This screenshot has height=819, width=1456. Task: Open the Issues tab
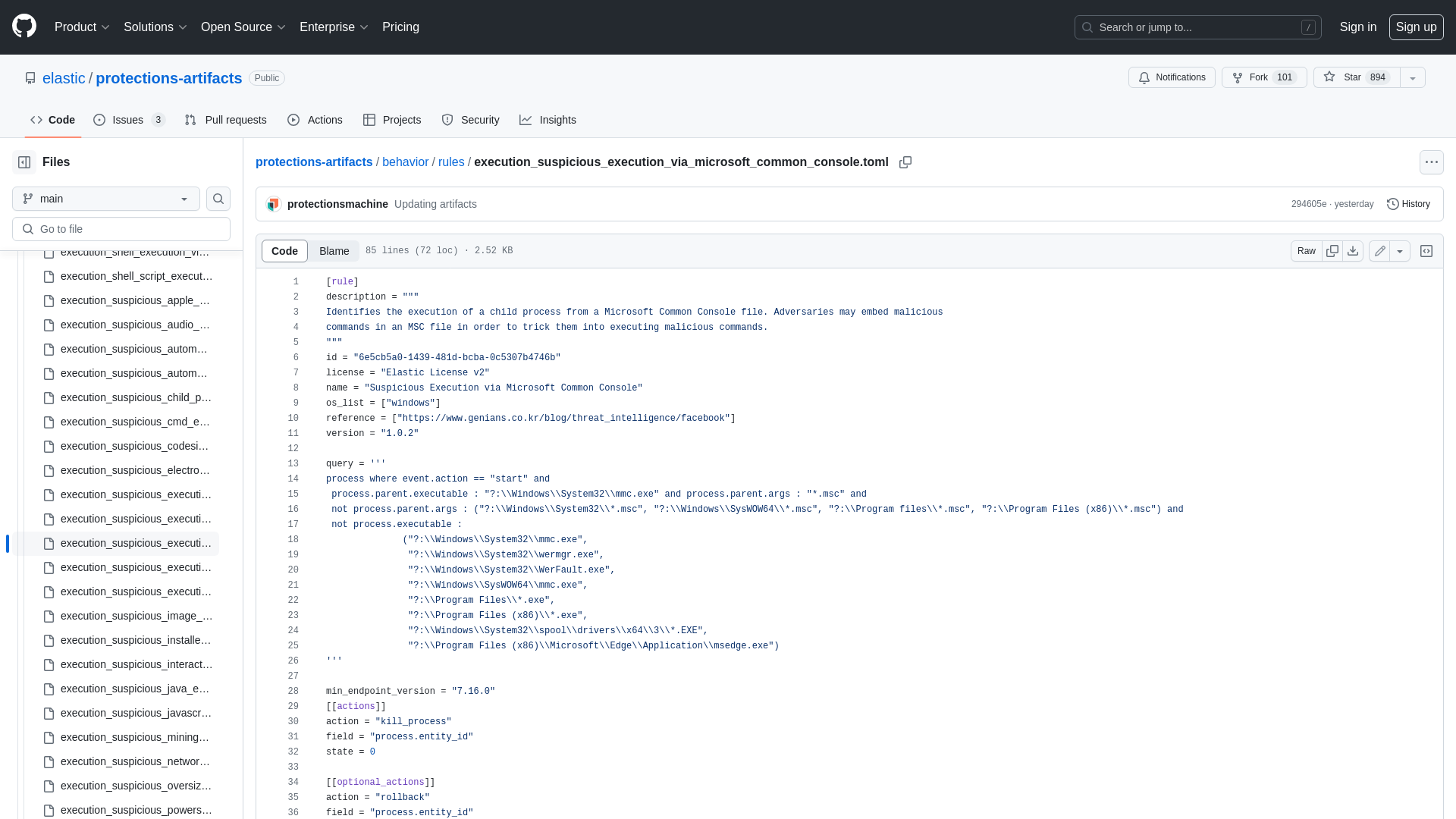tap(130, 120)
